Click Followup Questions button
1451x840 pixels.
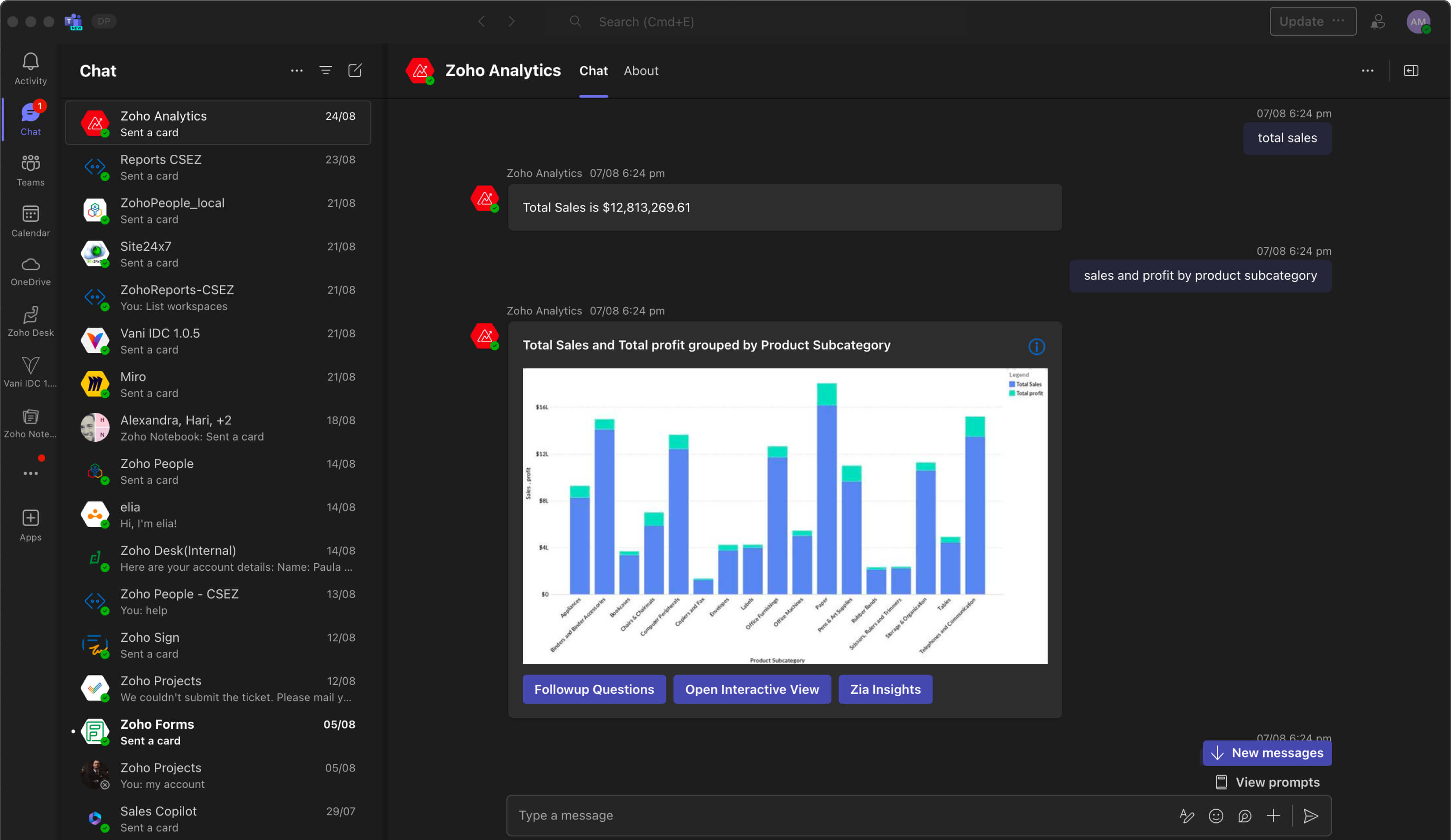point(594,688)
